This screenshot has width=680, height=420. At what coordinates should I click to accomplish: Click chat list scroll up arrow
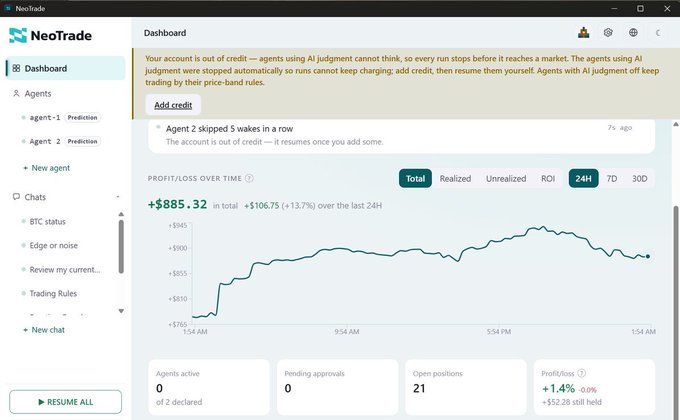121,214
